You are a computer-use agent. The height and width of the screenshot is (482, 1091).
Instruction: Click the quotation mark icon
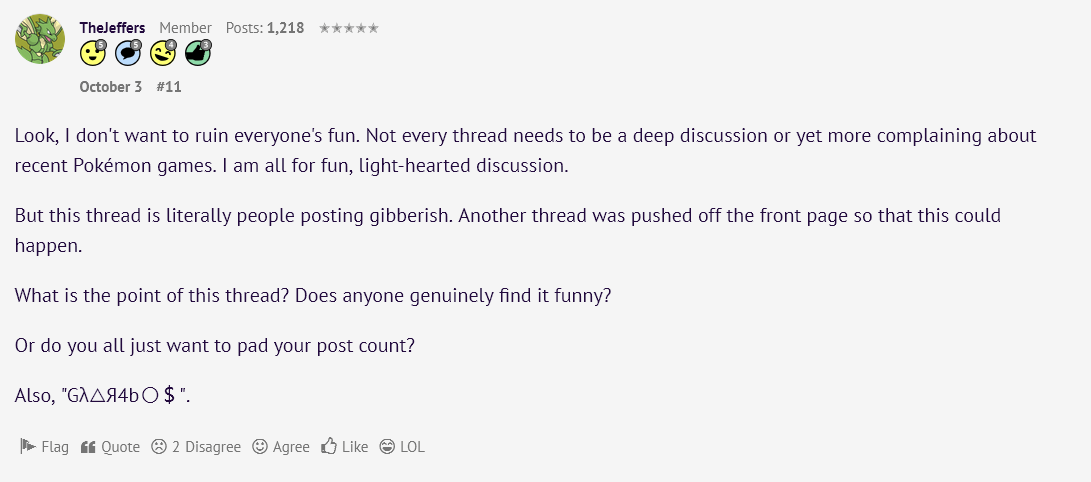pos(88,447)
